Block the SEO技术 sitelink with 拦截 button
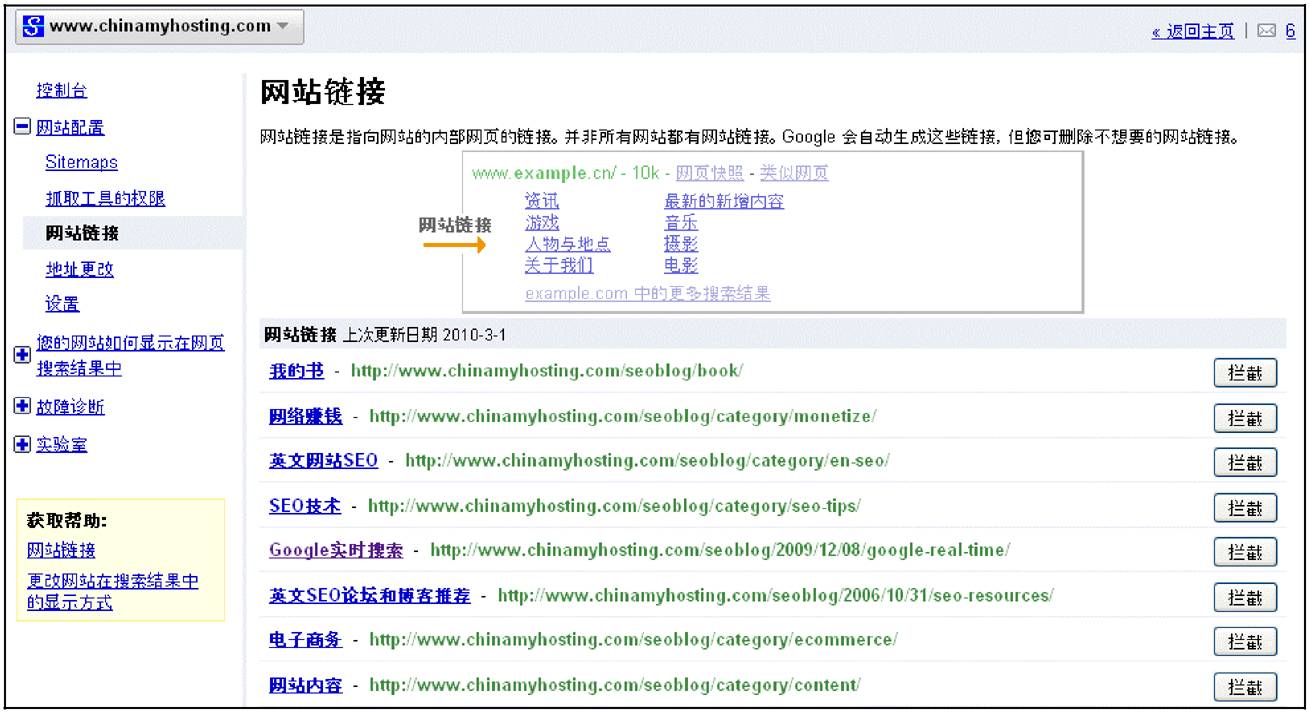Image resolution: width=1309 pixels, height=712 pixels. (x=1246, y=508)
